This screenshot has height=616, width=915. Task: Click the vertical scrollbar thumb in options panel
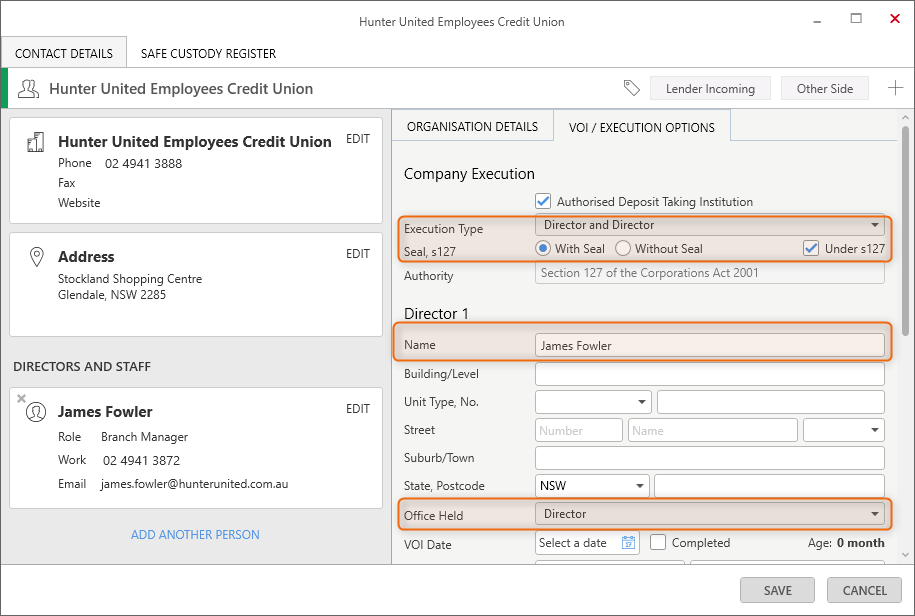coord(905,230)
